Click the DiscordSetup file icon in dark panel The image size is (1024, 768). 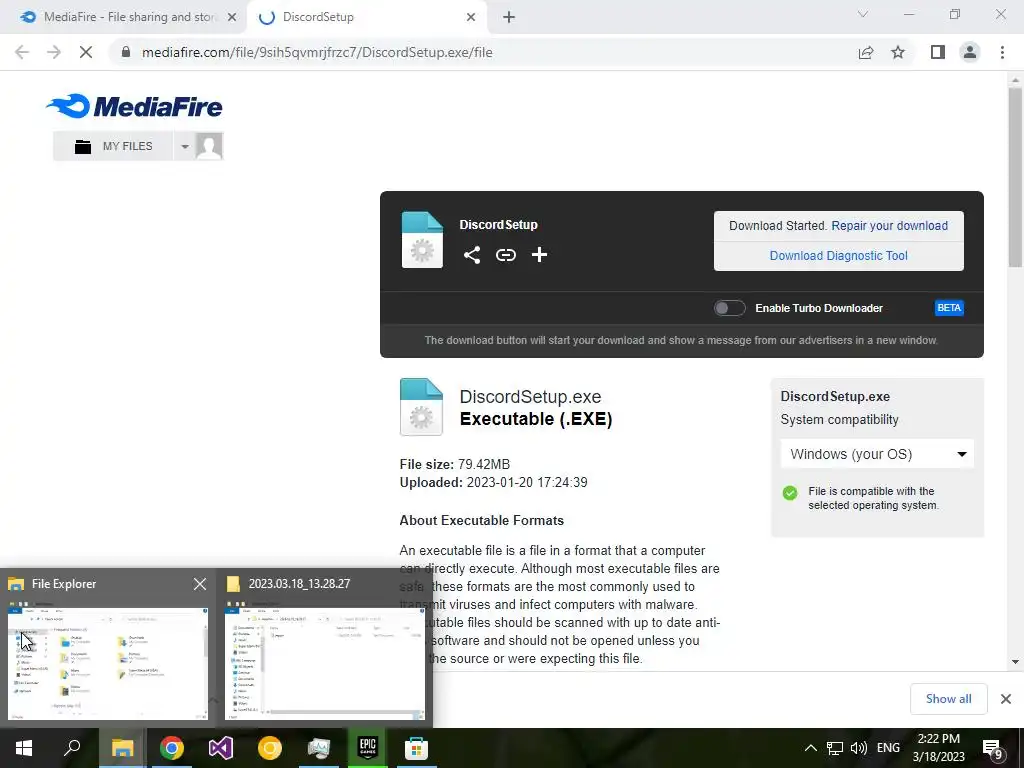click(422, 240)
